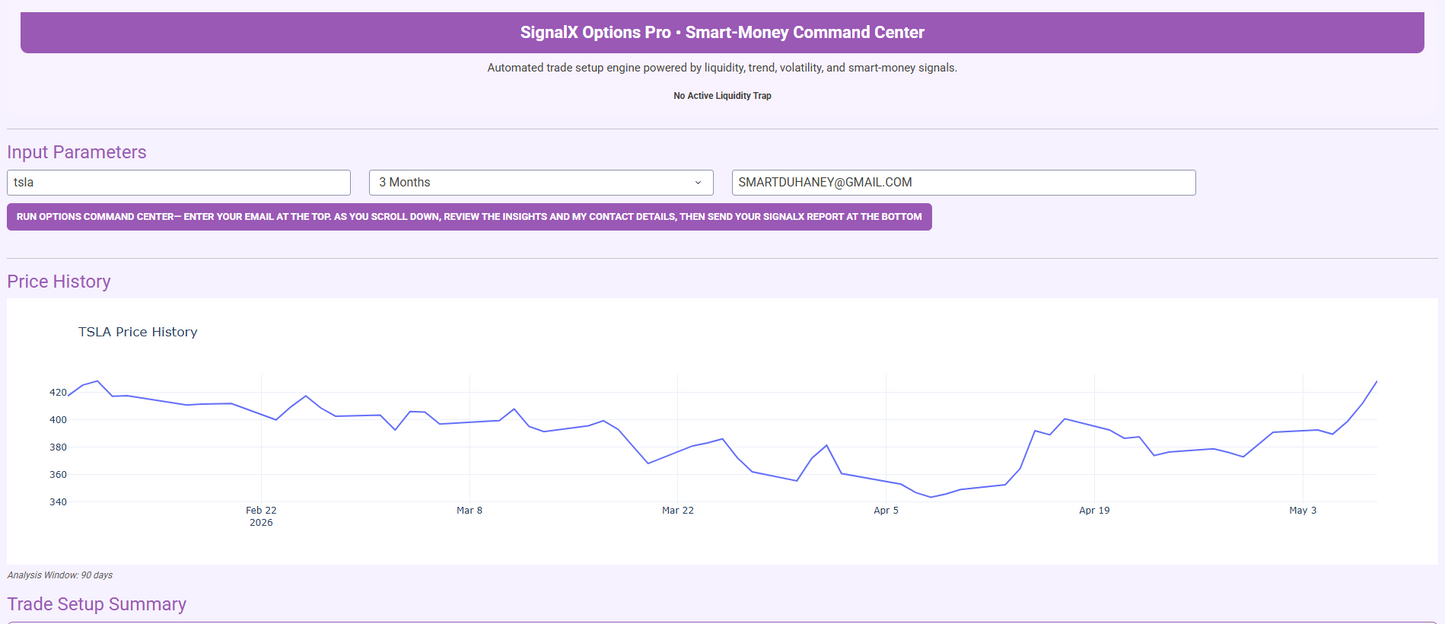Open the 3 Months period dropdown

tap(541, 182)
